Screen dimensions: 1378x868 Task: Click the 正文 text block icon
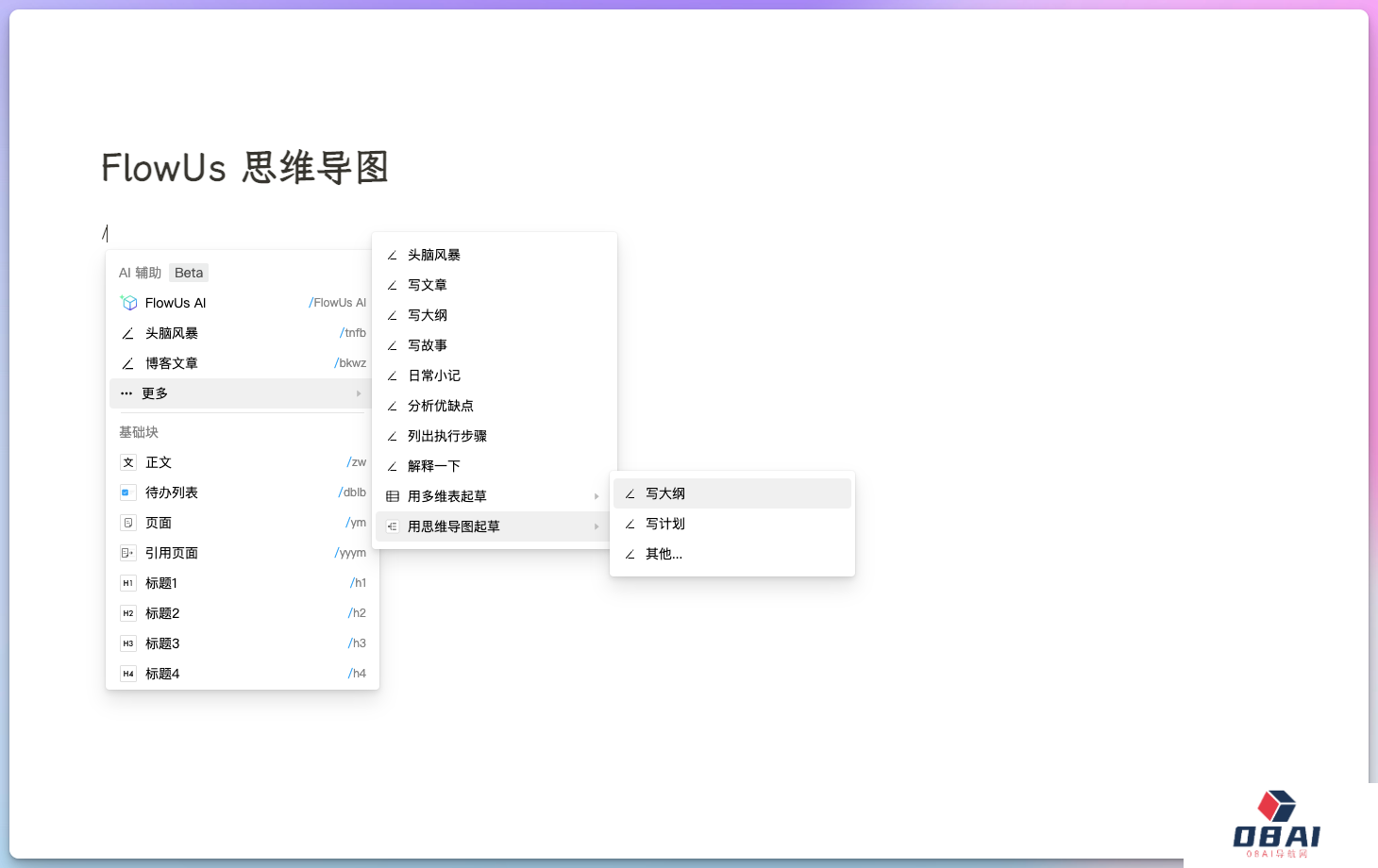(128, 462)
